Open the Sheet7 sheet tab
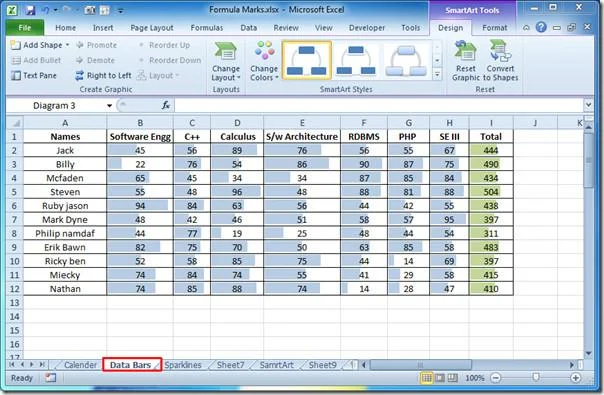This screenshot has width=604, height=395. click(230, 365)
